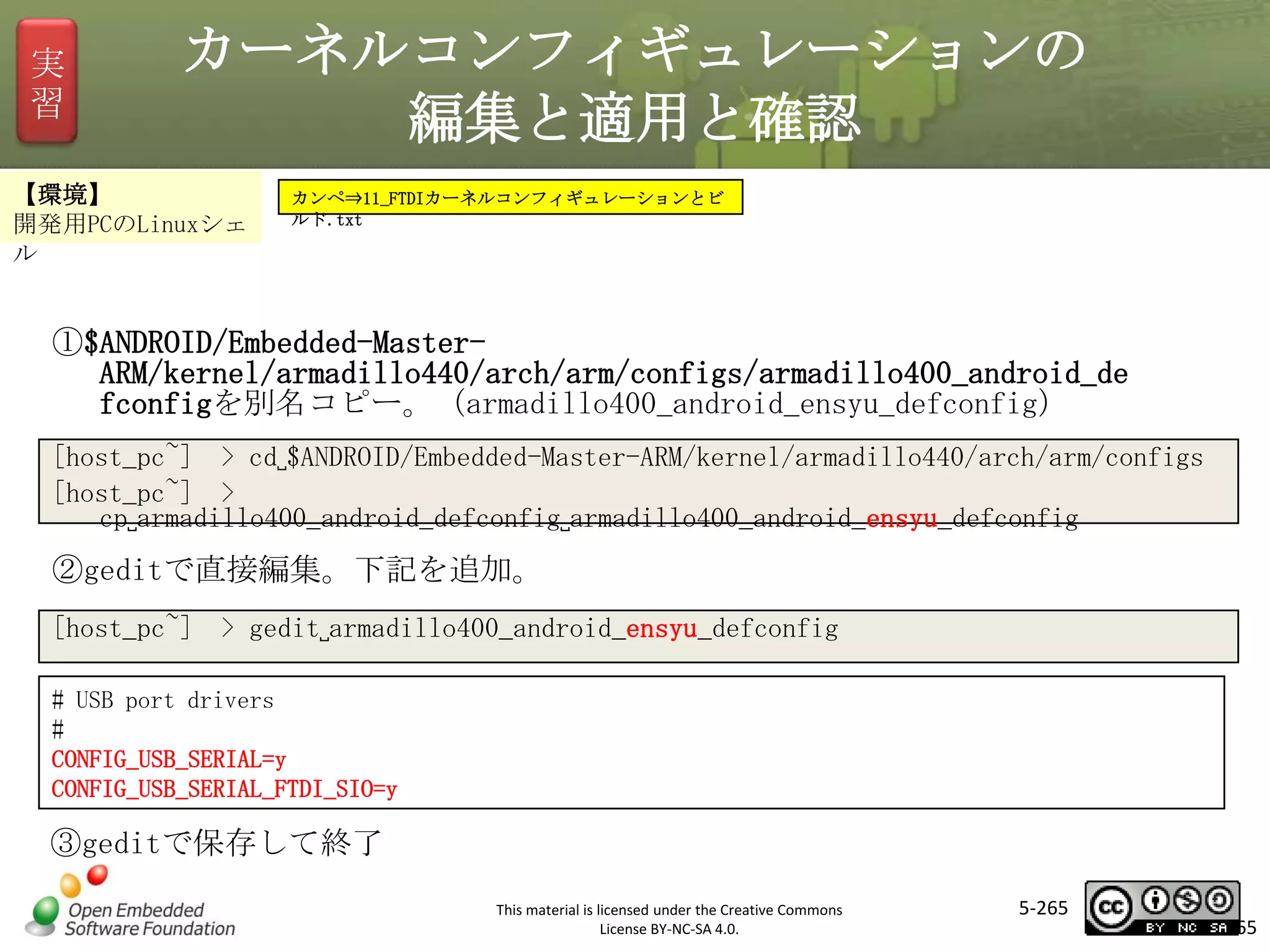Click the '# USB port drivers' comment line

click(162, 700)
